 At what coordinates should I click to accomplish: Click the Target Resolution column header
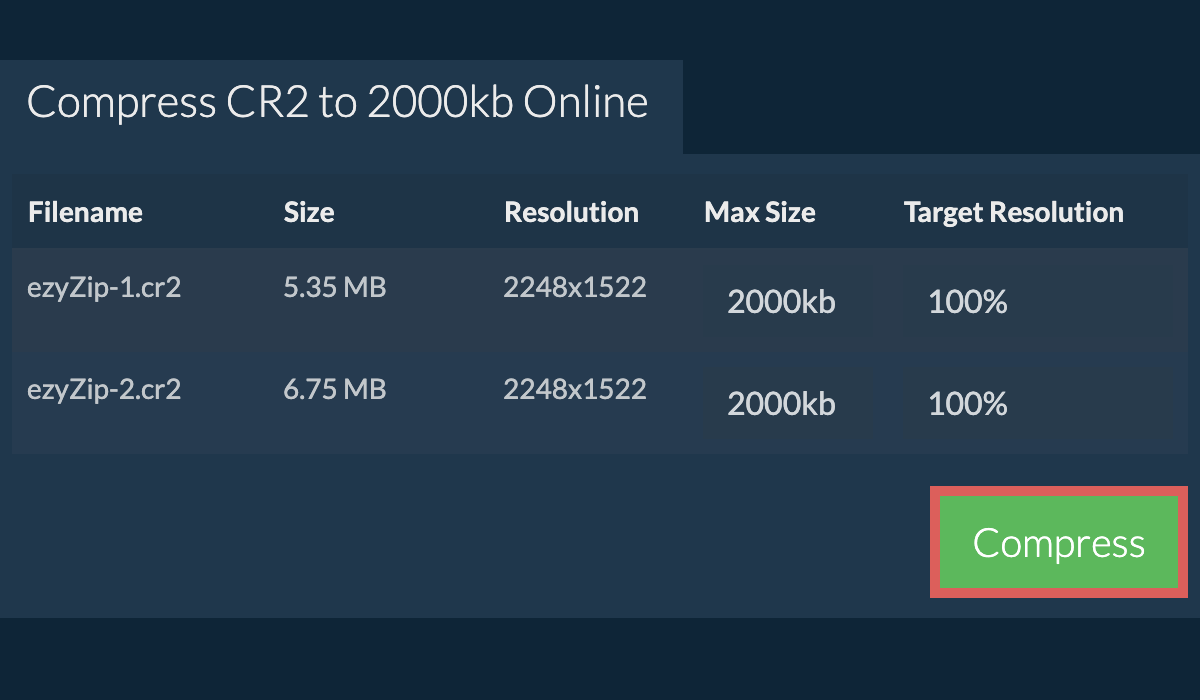click(1013, 212)
